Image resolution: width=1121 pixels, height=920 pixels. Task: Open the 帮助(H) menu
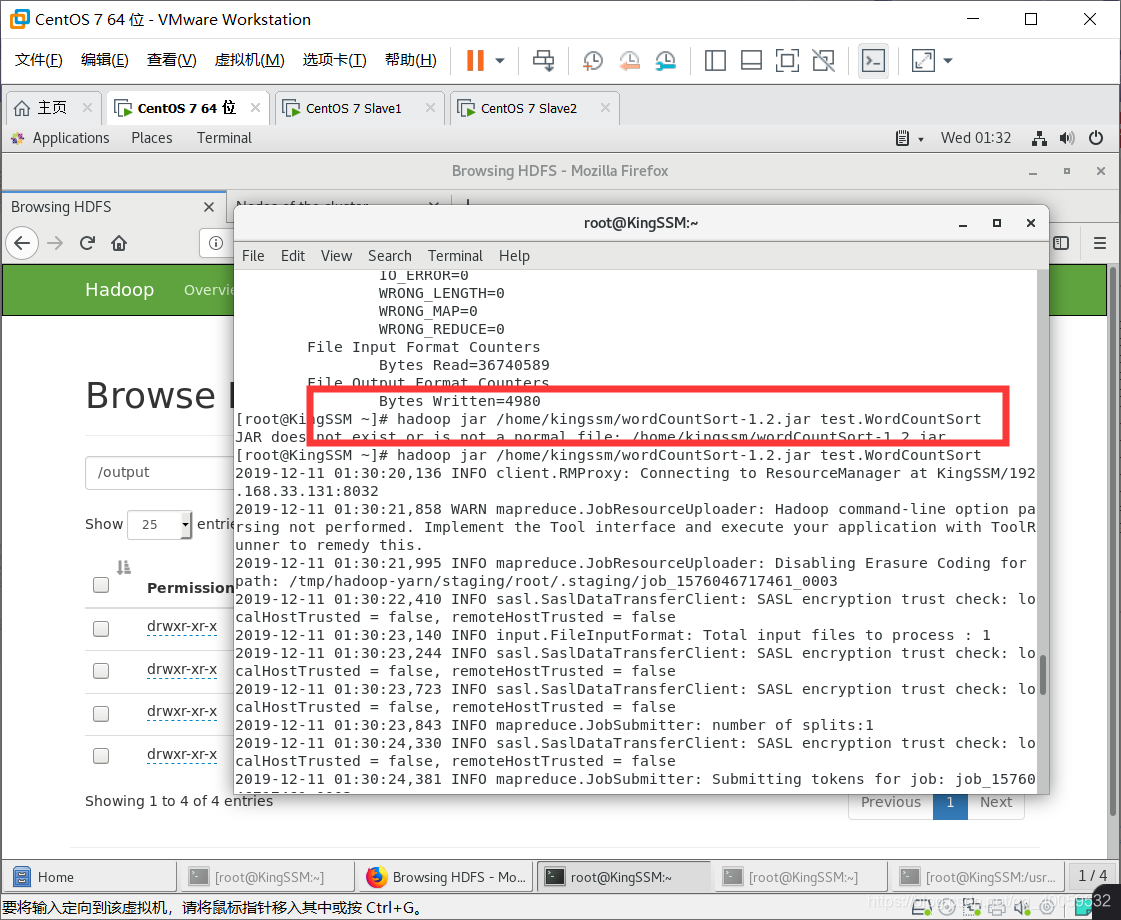(x=410, y=60)
